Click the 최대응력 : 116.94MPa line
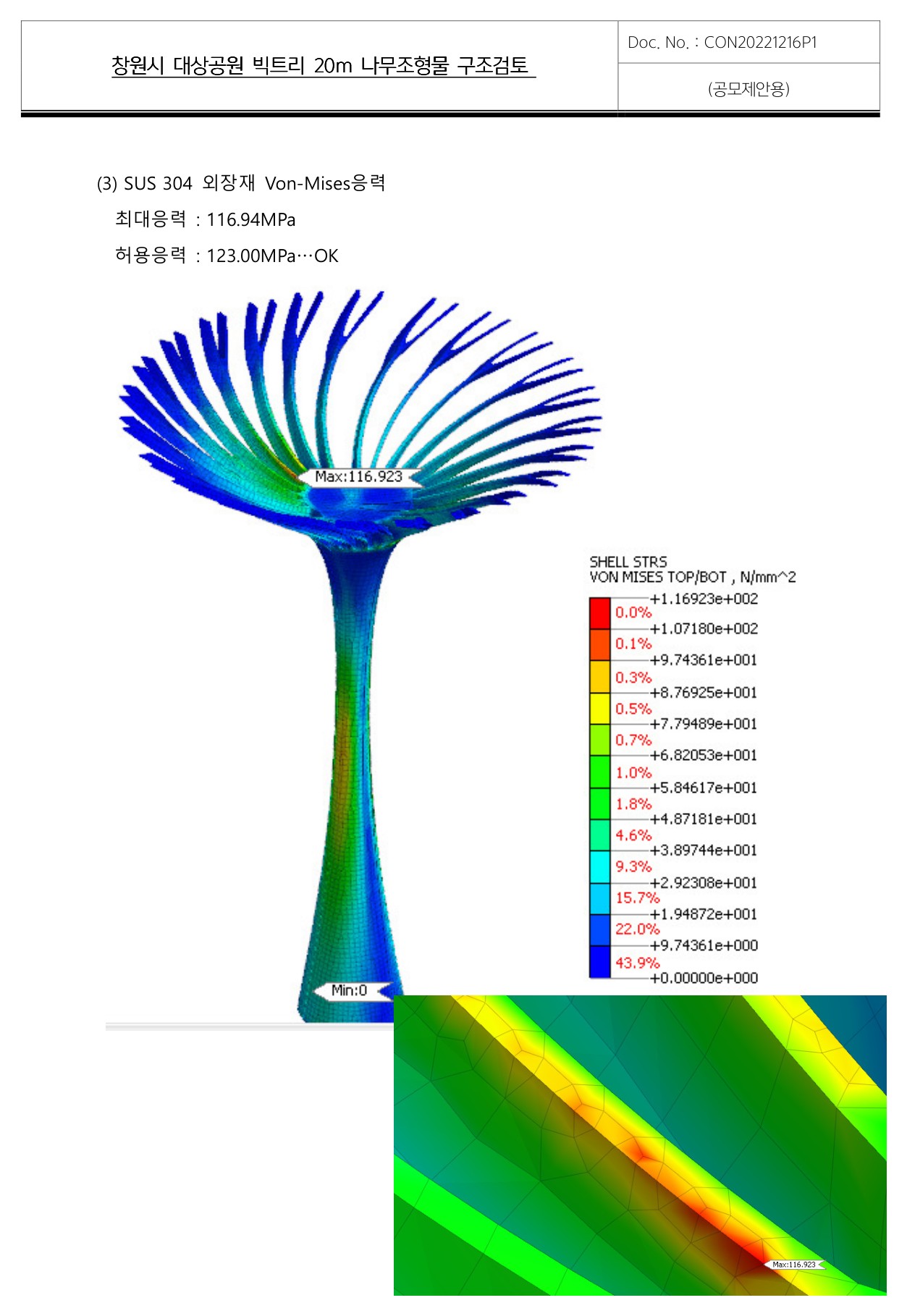Viewport: 907px width, 1316px height. pos(206,219)
